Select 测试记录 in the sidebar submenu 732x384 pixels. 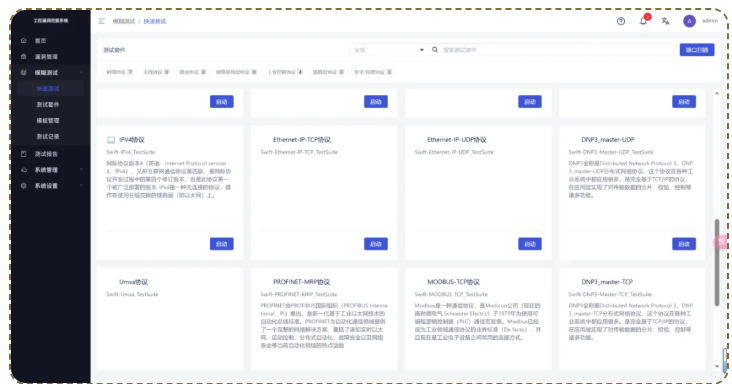pos(48,136)
